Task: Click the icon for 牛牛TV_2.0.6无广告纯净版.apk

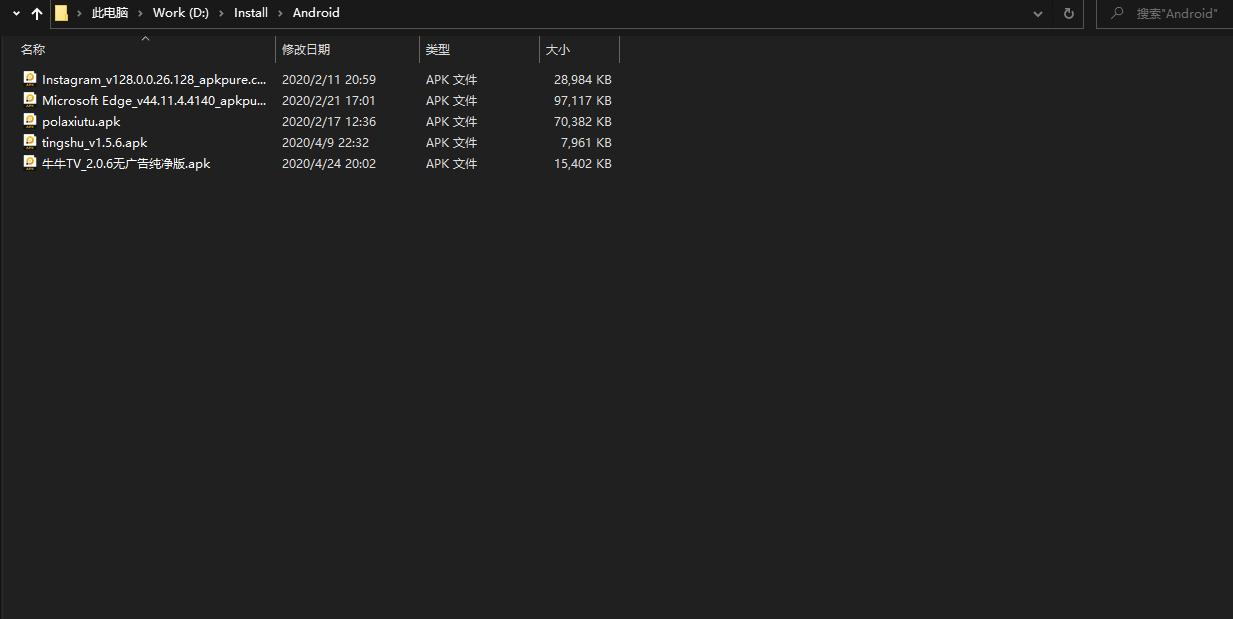Action: point(30,162)
